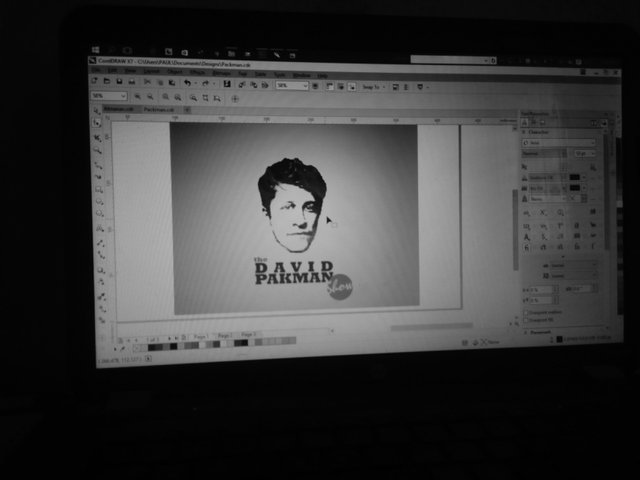Select the Color Eyedropper tool
Viewport: 640px width, 480px height.
[102, 297]
